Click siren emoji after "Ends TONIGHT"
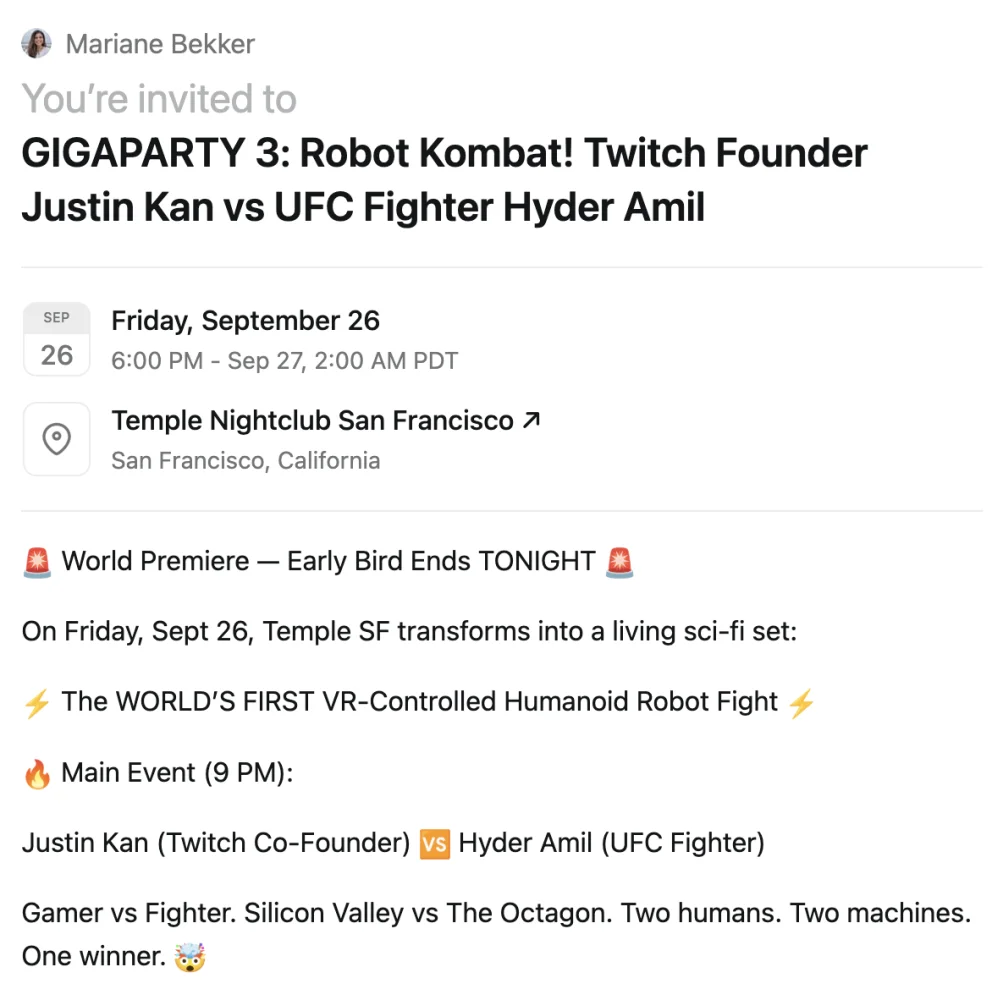Viewport: 992px width, 1000px height. pyautogui.click(x=619, y=562)
